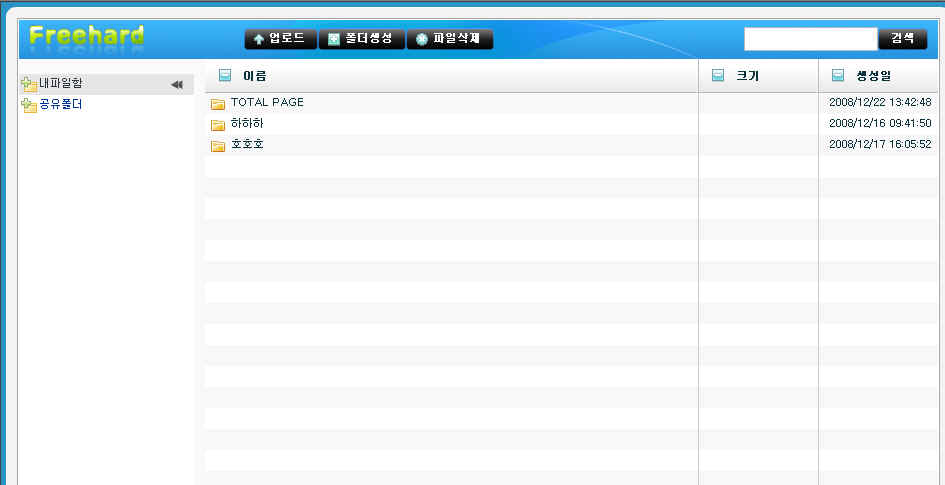Click the icon beside 이름 header
945x485 pixels.
[225, 75]
